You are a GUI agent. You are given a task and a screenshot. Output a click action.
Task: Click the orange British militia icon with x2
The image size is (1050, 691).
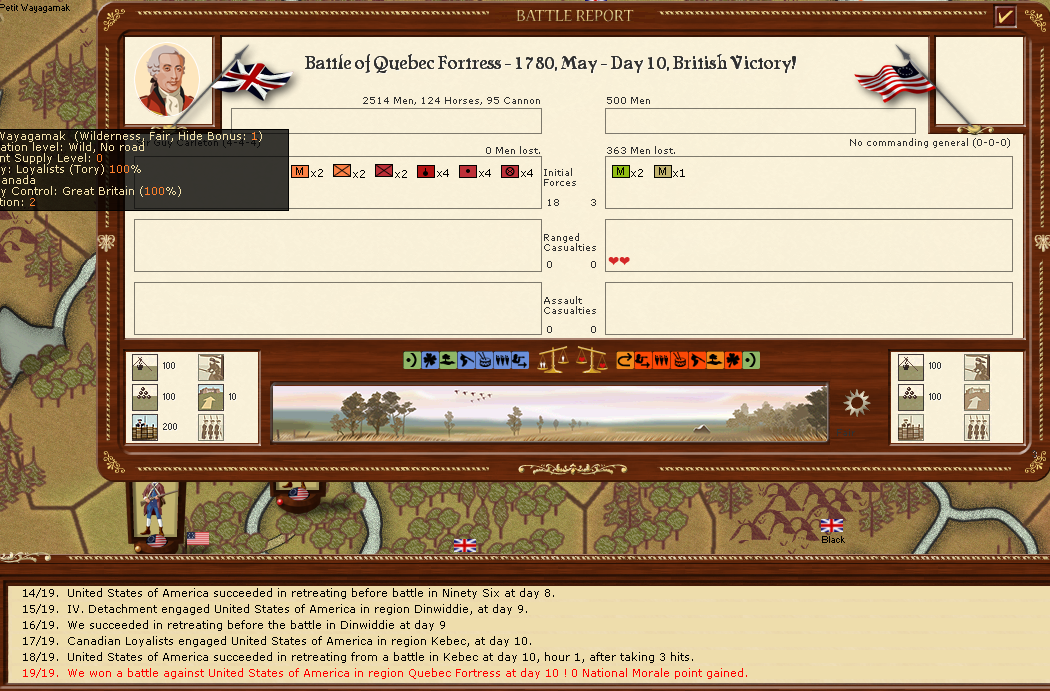point(300,172)
